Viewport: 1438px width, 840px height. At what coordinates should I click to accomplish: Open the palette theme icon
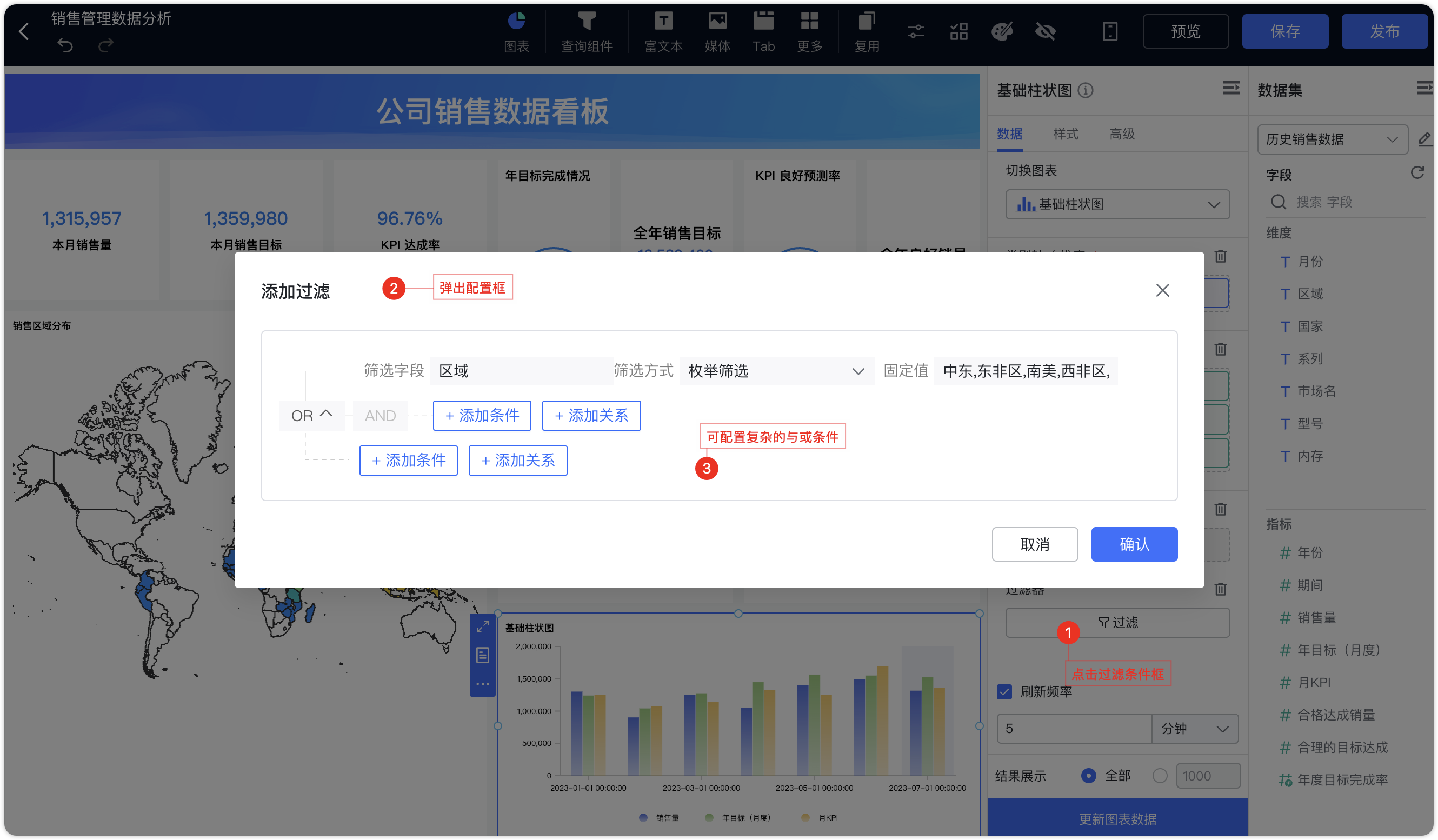pos(1002,31)
